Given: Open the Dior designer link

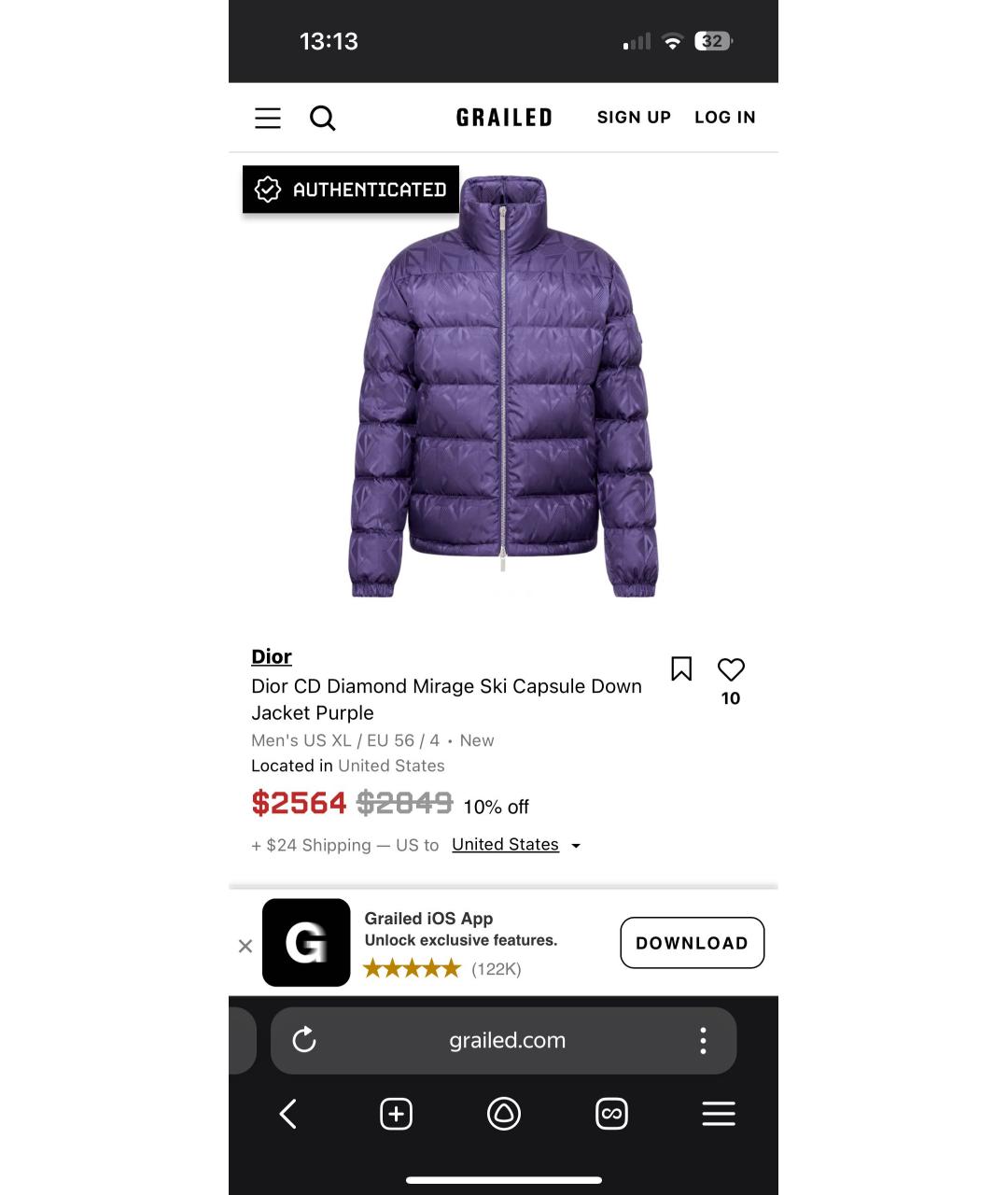Looking at the screenshot, I should [x=272, y=656].
